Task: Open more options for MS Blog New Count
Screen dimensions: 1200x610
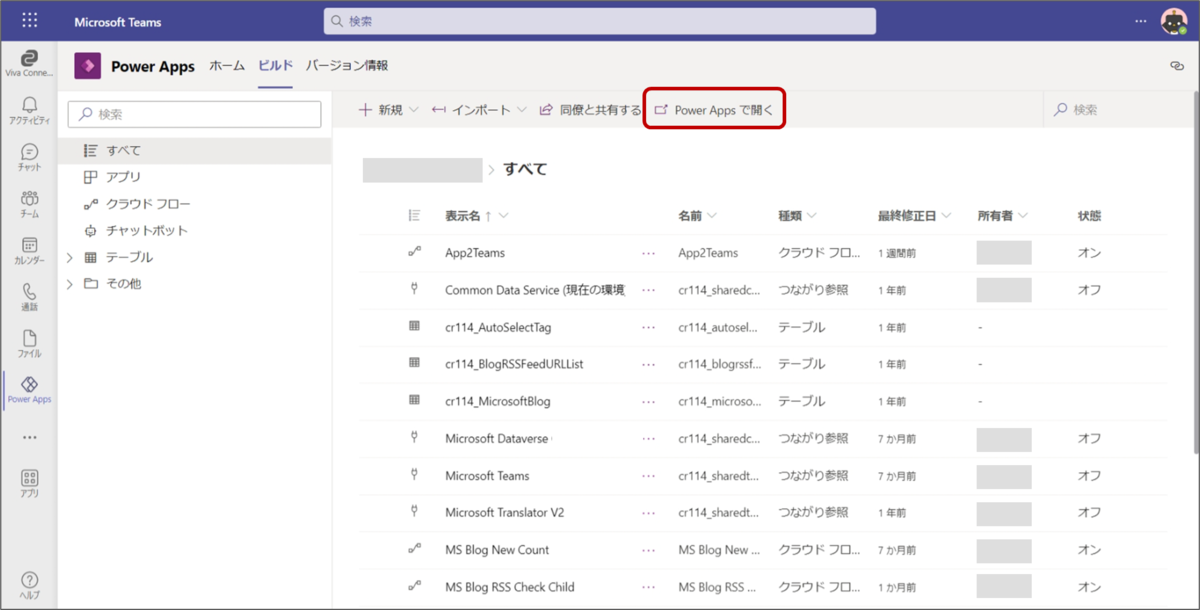Action: point(649,550)
